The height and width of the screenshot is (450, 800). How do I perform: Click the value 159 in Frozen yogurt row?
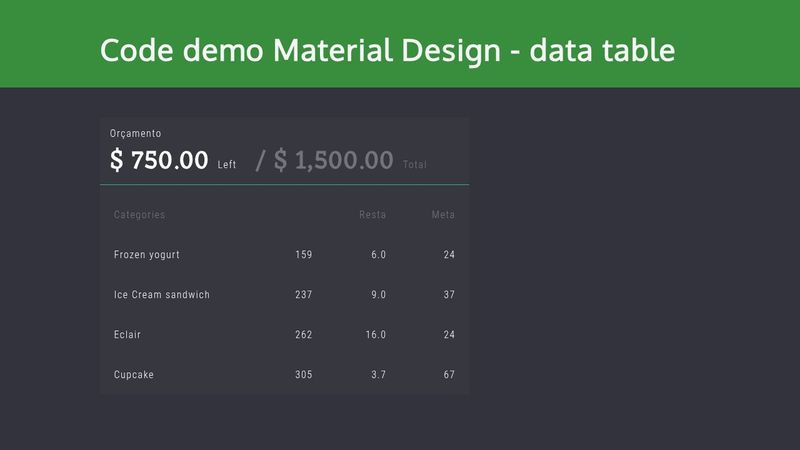[x=304, y=255]
